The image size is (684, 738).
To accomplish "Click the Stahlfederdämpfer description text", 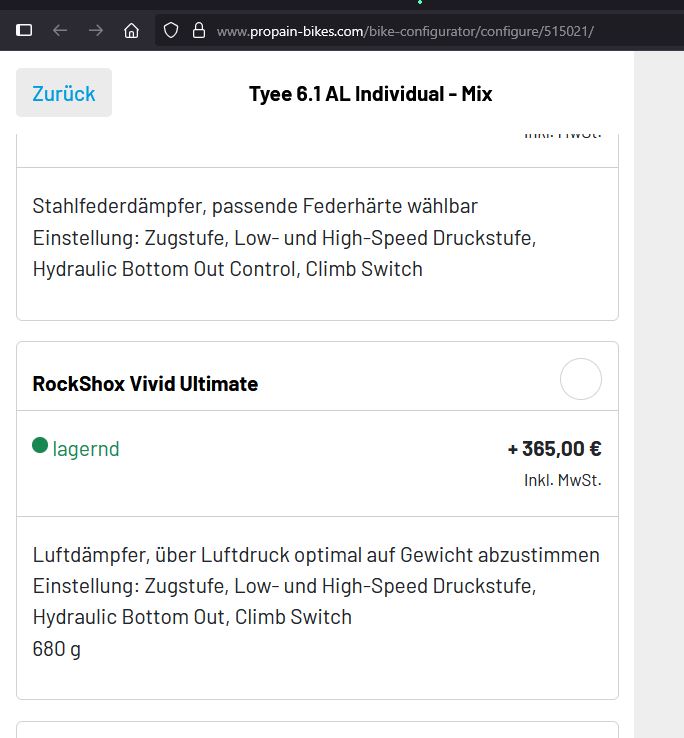I will pos(255,207).
